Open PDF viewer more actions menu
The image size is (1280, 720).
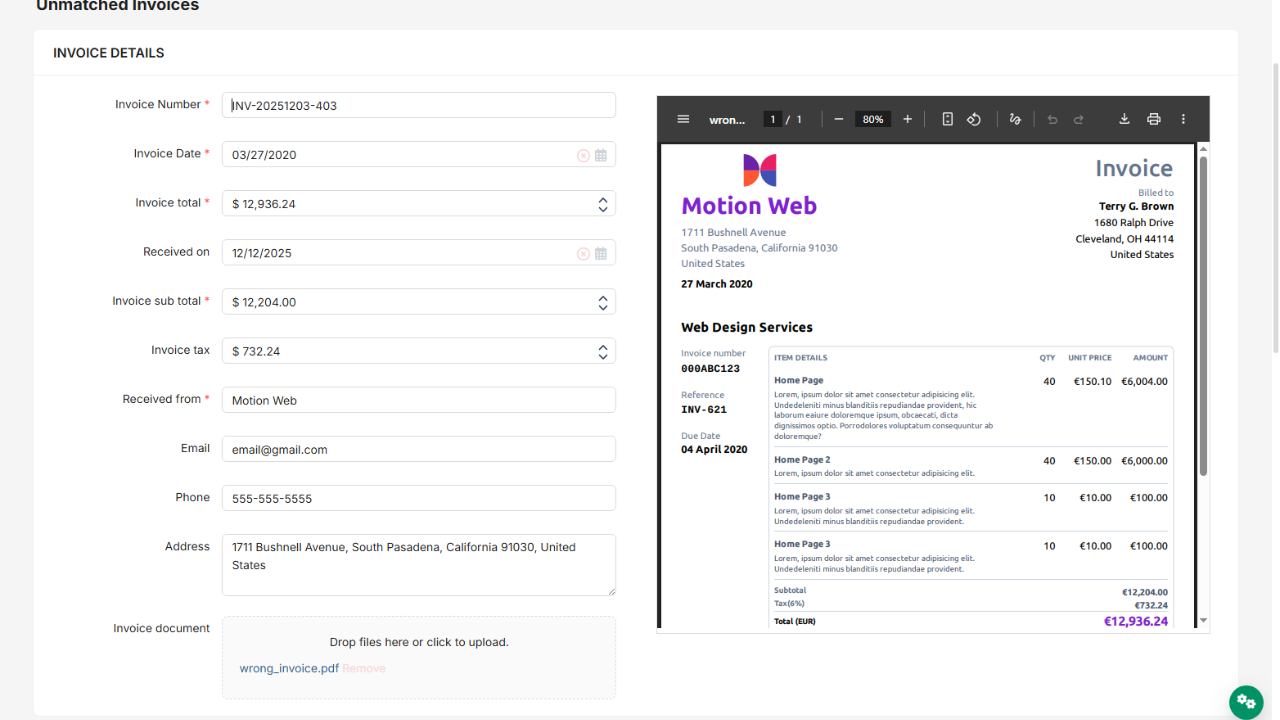point(1183,119)
